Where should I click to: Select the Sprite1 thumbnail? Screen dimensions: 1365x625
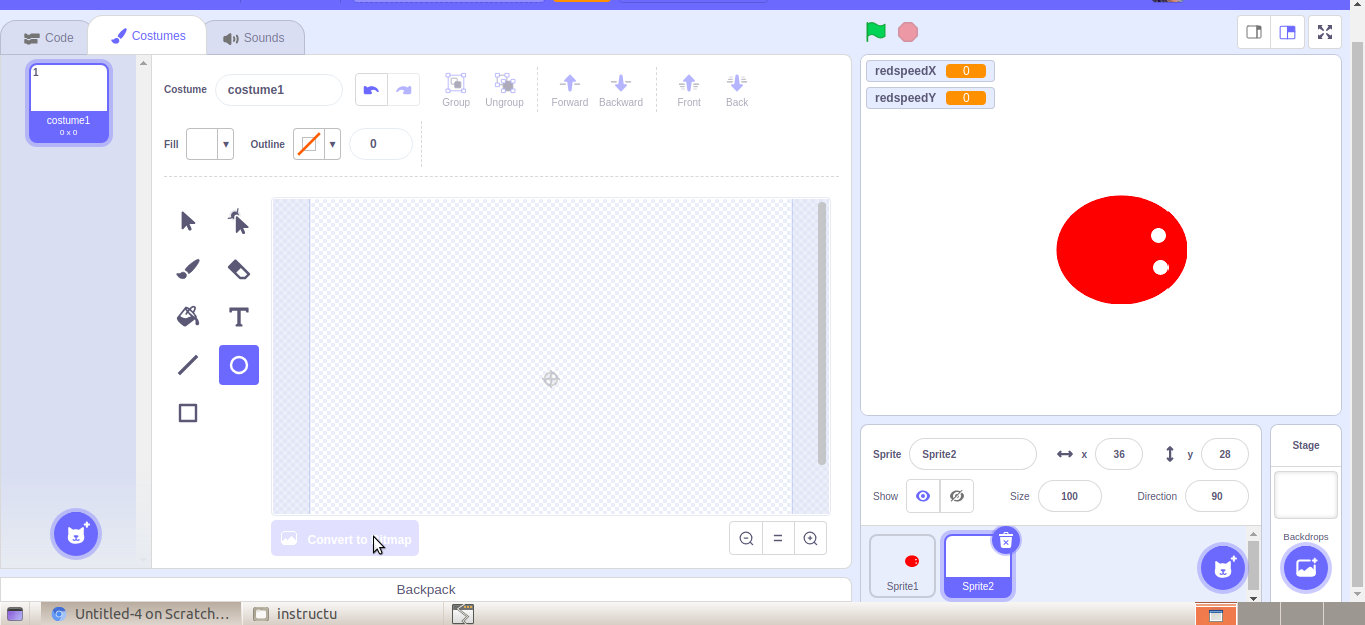point(902,565)
